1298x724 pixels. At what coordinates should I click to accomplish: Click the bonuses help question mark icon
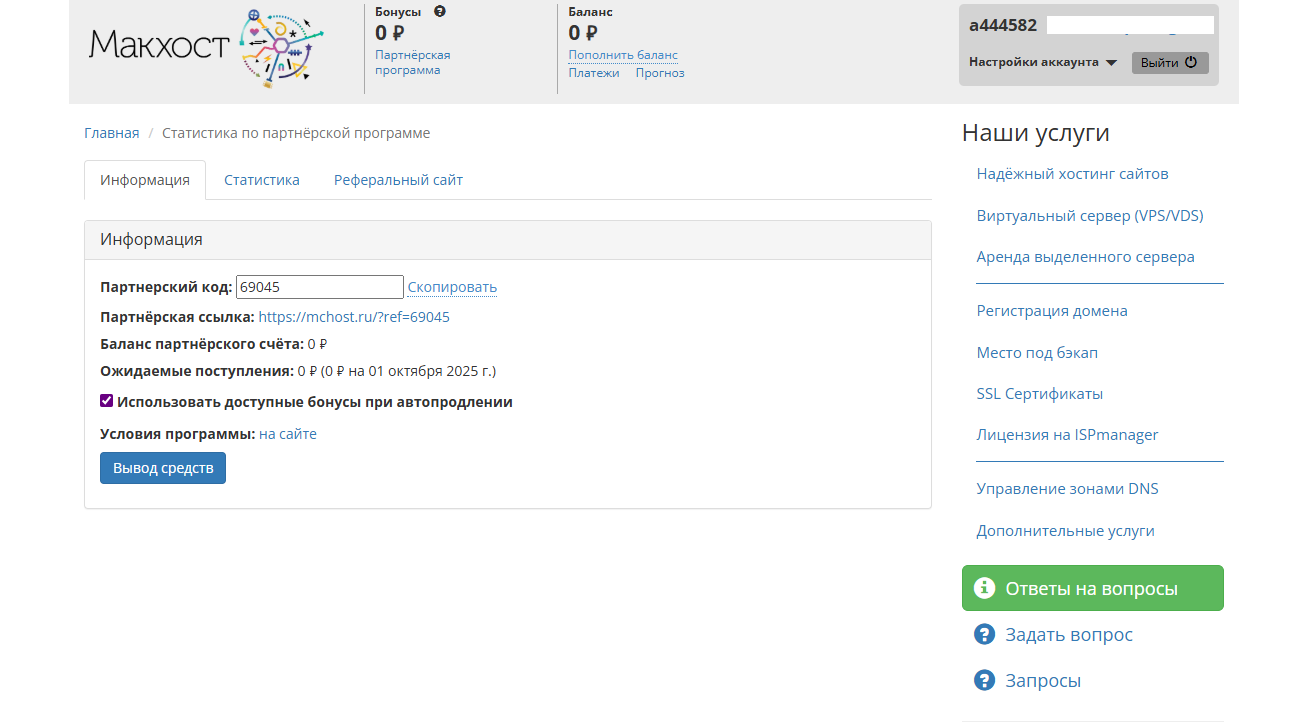tap(440, 12)
